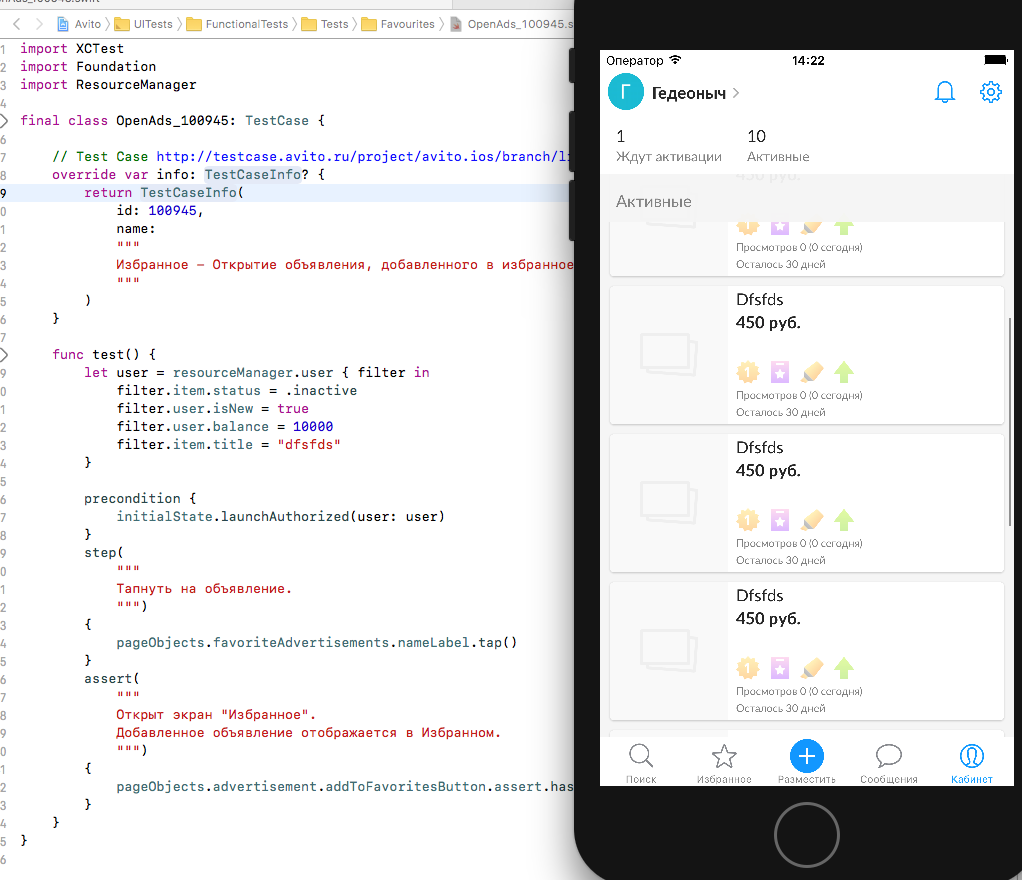The width and height of the screenshot is (1022, 880).
Task: Open Поиск search tab icon
Action: pos(641,756)
